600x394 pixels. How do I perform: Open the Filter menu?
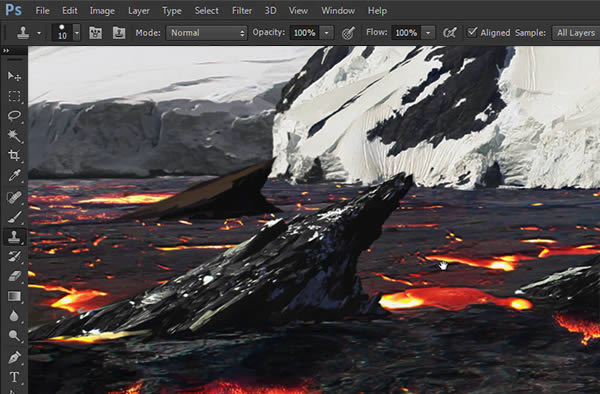[x=242, y=11]
